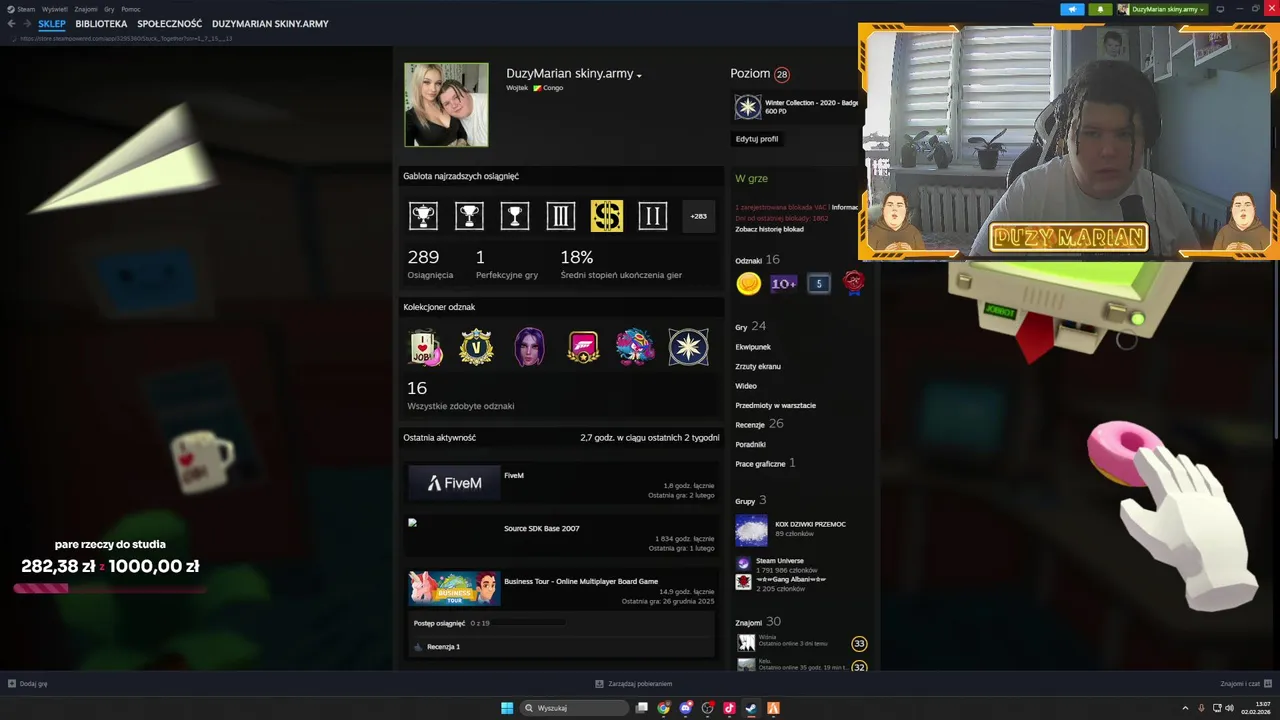
Task: Switch to the BIBLIOTEKA tab
Action: (x=101, y=24)
